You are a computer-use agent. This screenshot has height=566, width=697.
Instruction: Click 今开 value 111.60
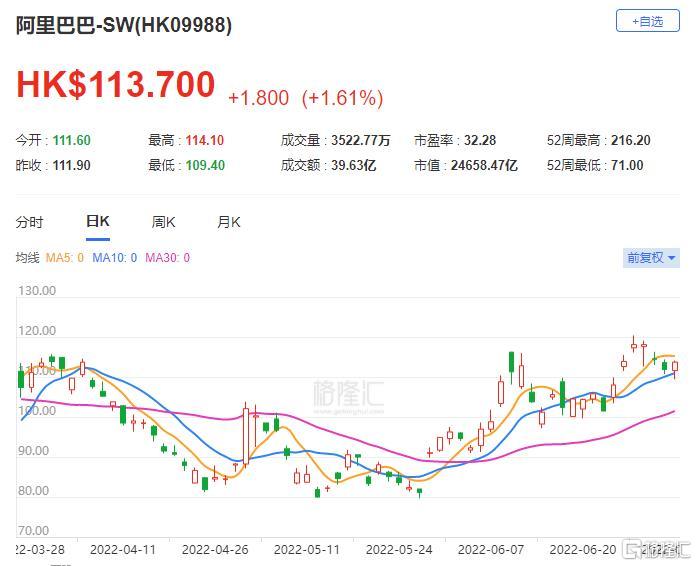point(72,140)
